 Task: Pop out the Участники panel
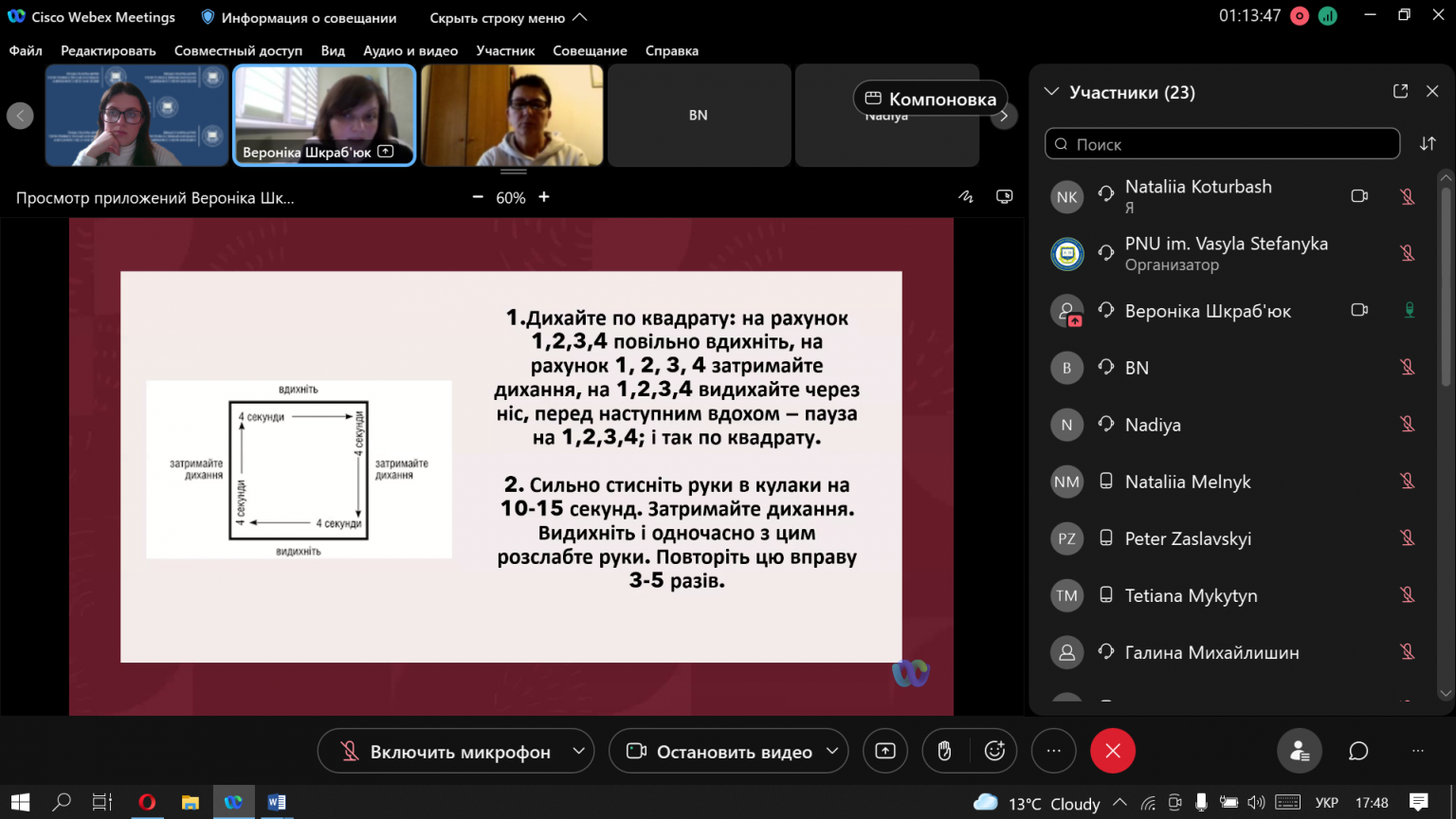1400,91
